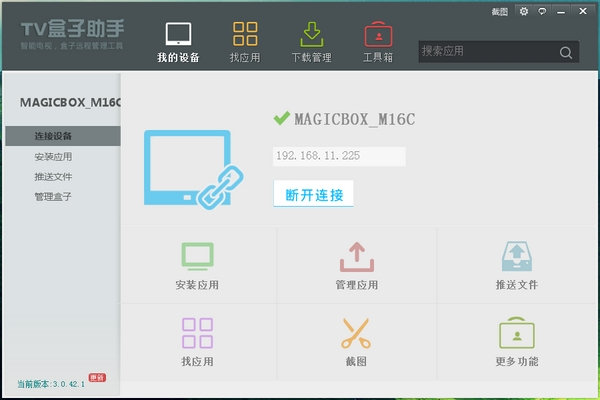
Task: Open the feedback speech bubble icon
Action: click(542, 11)
